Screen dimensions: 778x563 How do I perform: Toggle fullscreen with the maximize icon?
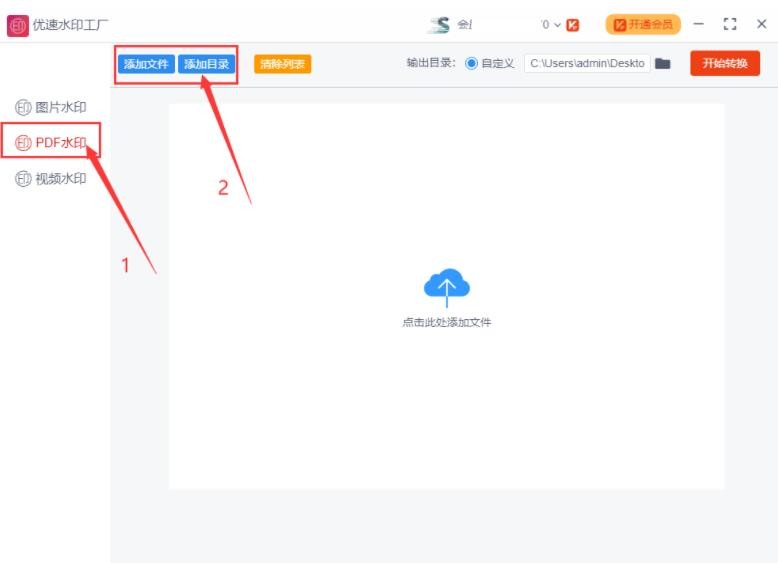click(x=729, y=25)
